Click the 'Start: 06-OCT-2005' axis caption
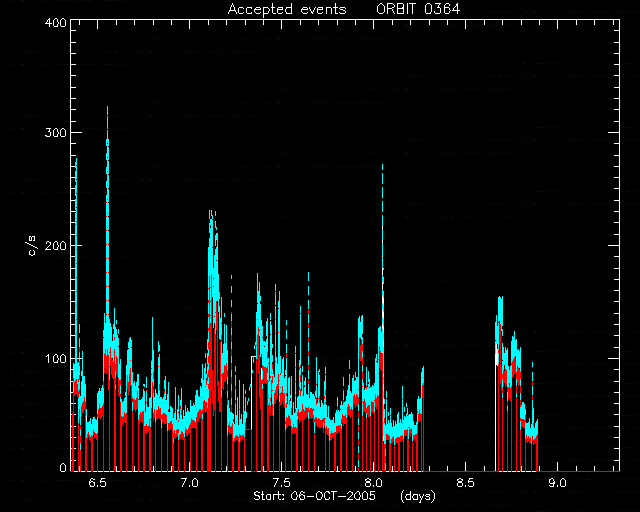Viewport: 640px width, 512px height. (314, 496)
